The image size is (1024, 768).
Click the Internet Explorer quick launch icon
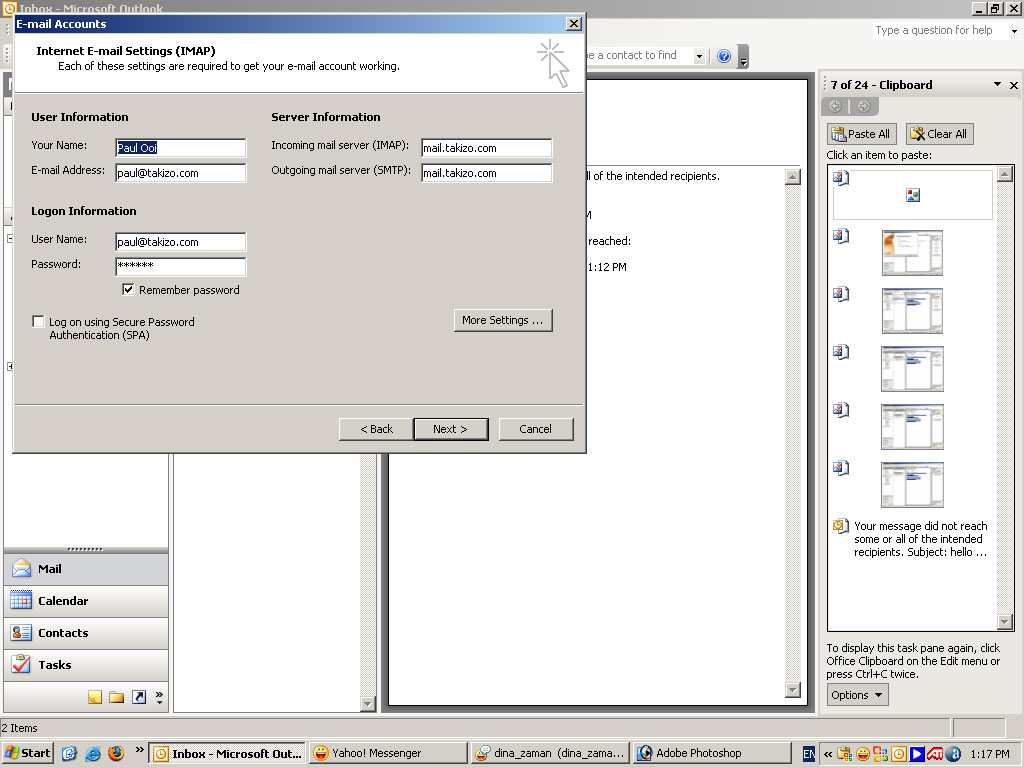(93, 753)
